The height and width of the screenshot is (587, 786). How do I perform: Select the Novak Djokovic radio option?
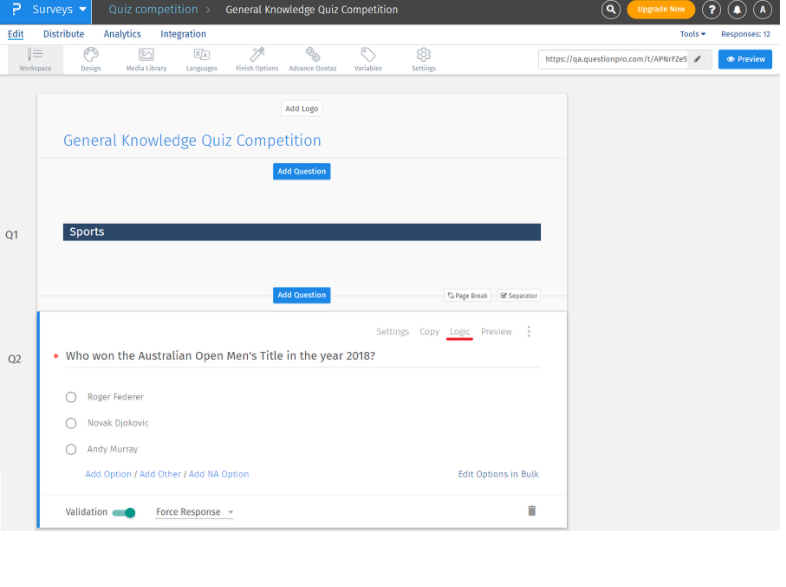(71, 423)
